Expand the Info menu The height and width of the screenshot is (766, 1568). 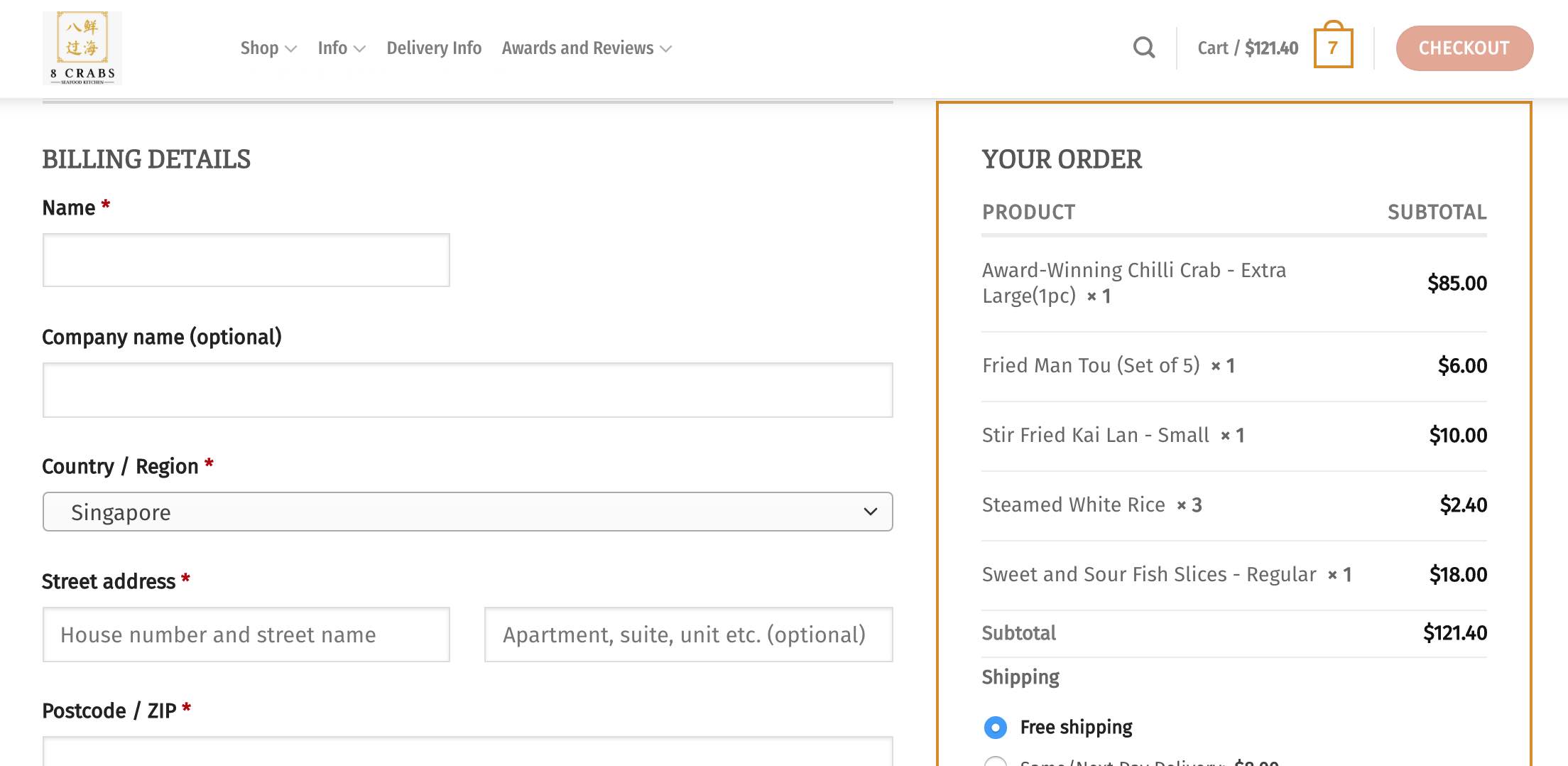pyautogui.click(x=341, y=48)
